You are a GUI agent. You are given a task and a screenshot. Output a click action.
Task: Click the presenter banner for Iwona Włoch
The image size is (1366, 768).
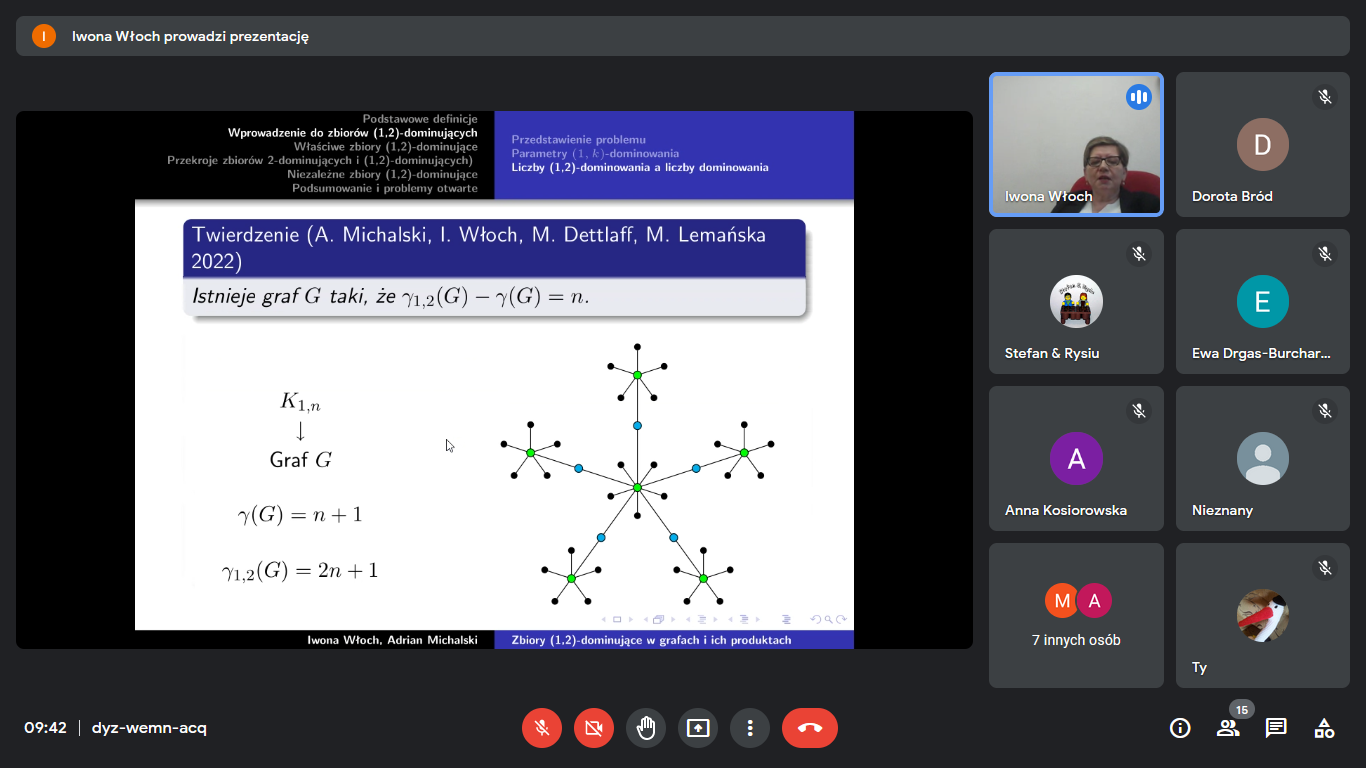190,36
